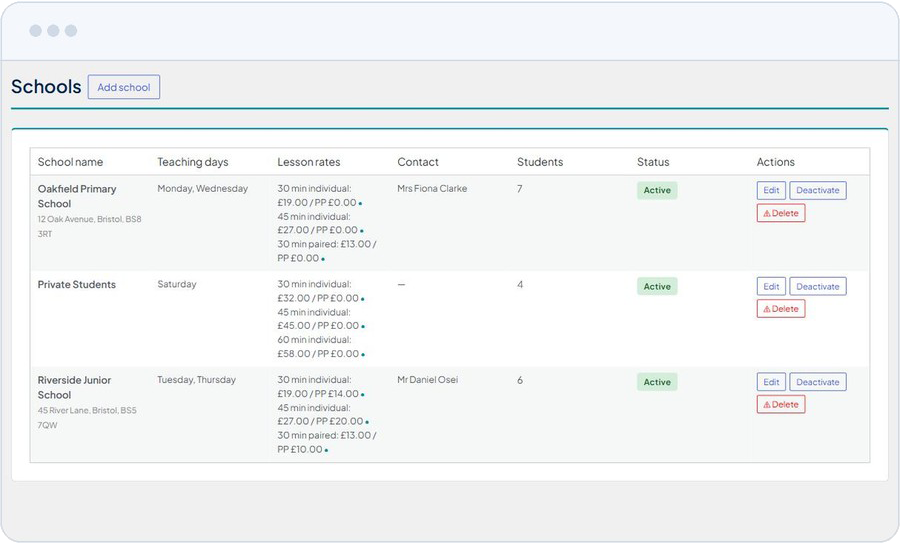Click Active status badge for Private Students
The width and height of the screenshot is (900, 544).
657,286
